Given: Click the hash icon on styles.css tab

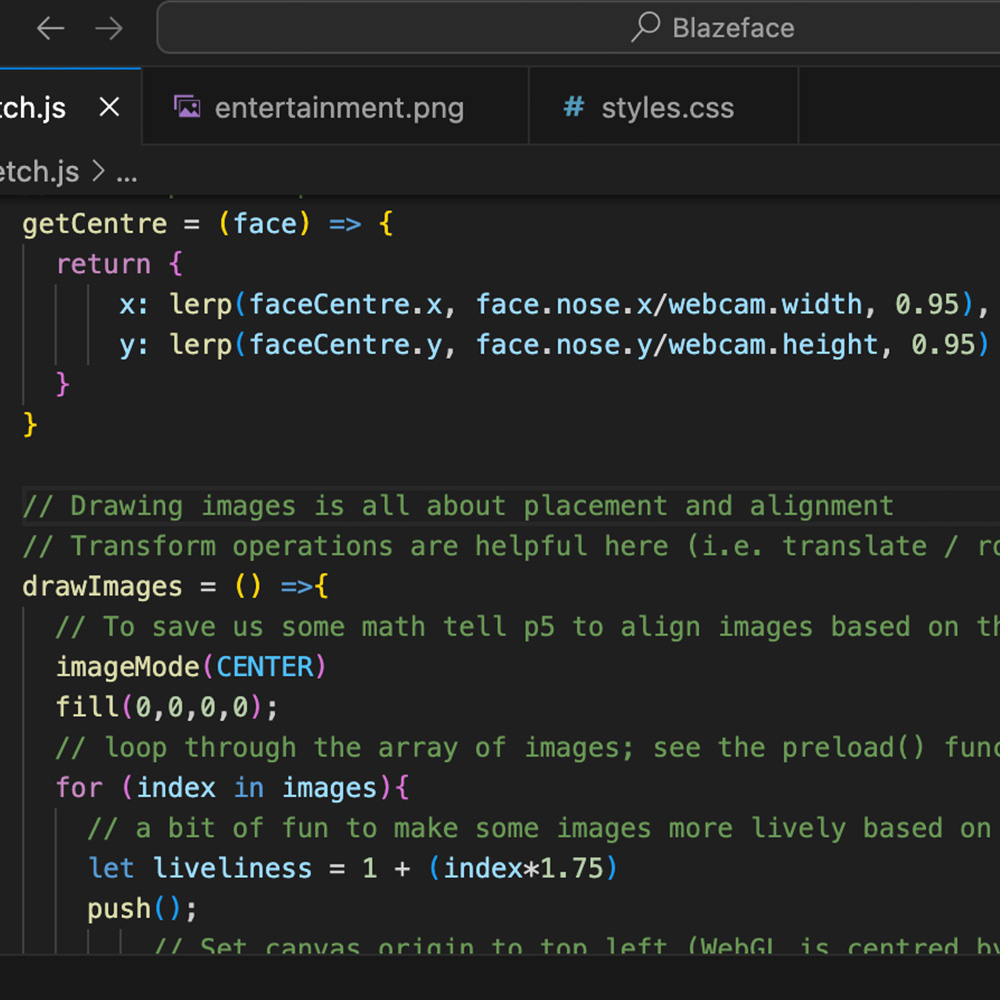Looking at the screenshot, I should [x=572, y=107].
